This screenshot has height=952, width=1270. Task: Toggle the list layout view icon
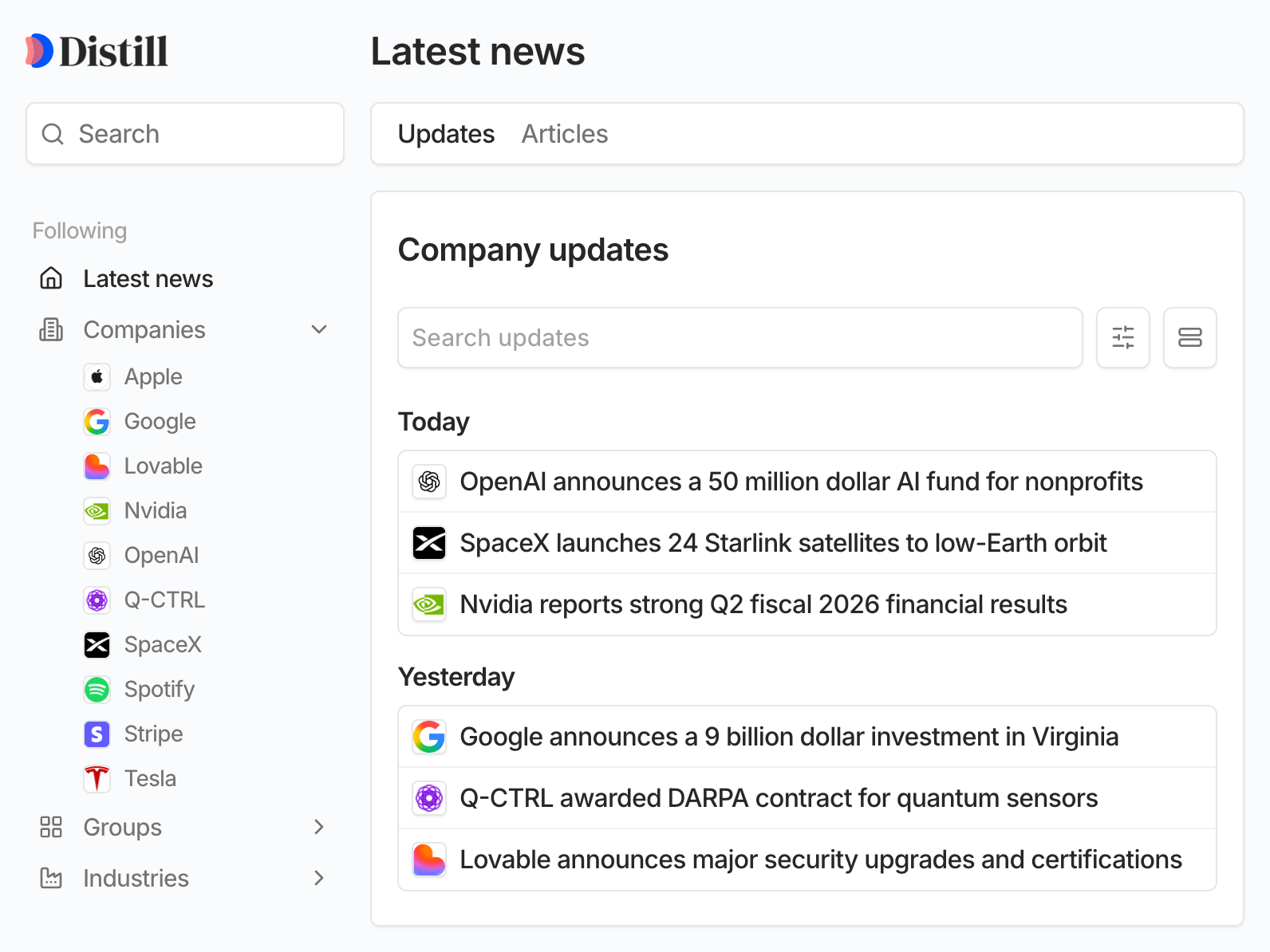click(x=1189, y=338)
